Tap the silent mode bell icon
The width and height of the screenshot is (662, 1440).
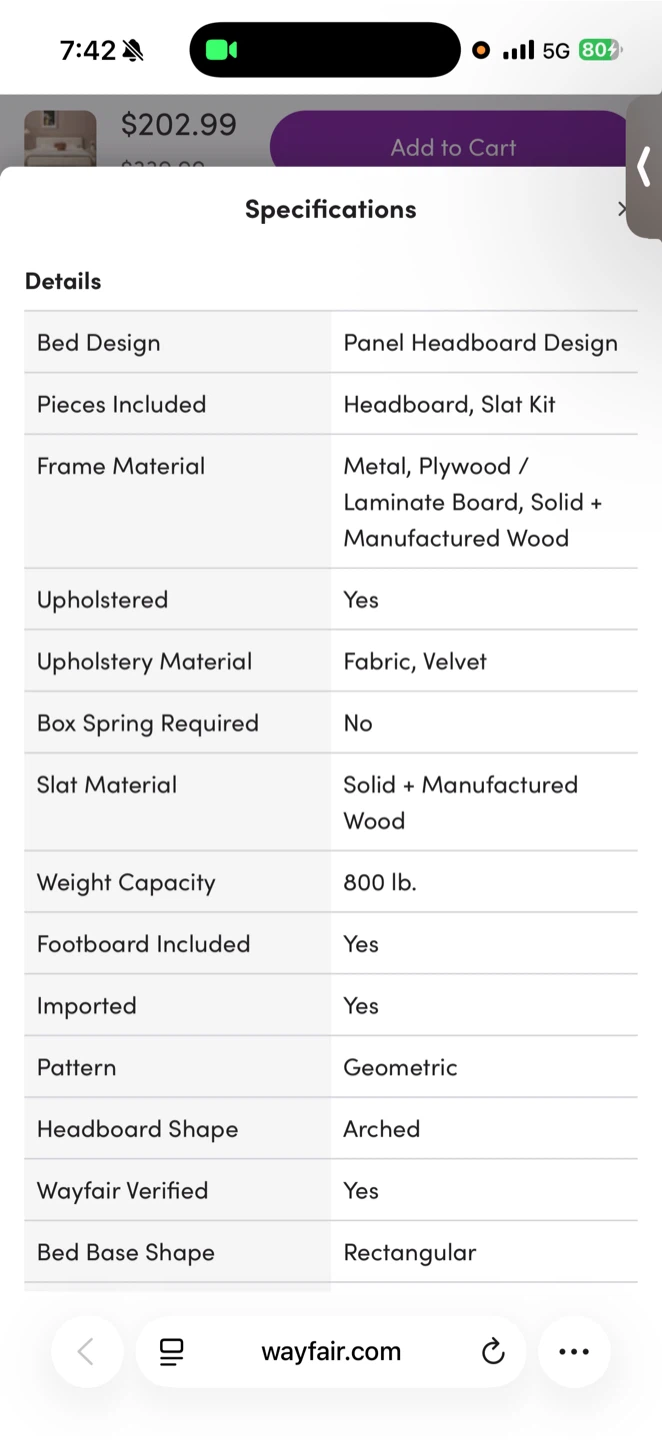(132, 50)
